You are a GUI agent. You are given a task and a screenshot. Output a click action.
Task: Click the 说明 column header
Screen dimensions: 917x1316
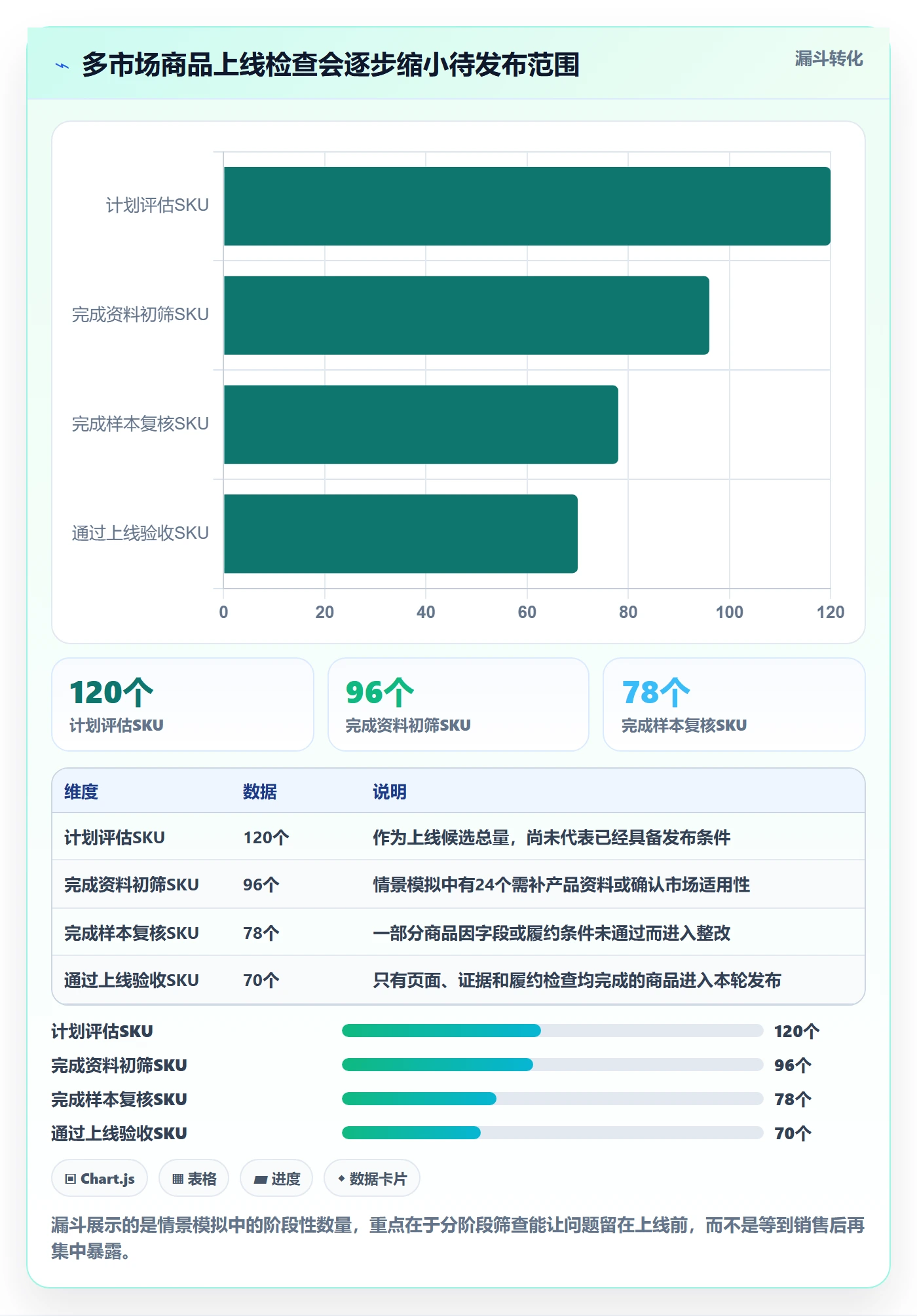[x=390, y=792]
